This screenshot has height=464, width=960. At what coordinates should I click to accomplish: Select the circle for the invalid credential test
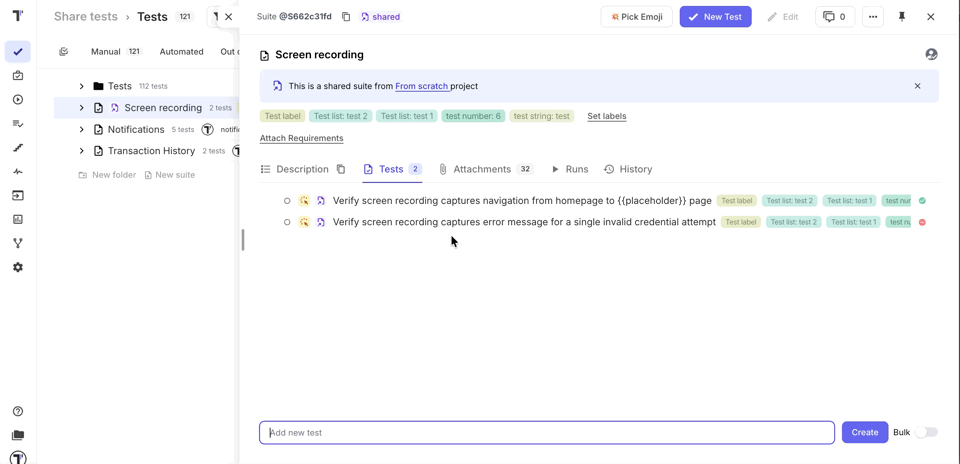pos(287,222)
